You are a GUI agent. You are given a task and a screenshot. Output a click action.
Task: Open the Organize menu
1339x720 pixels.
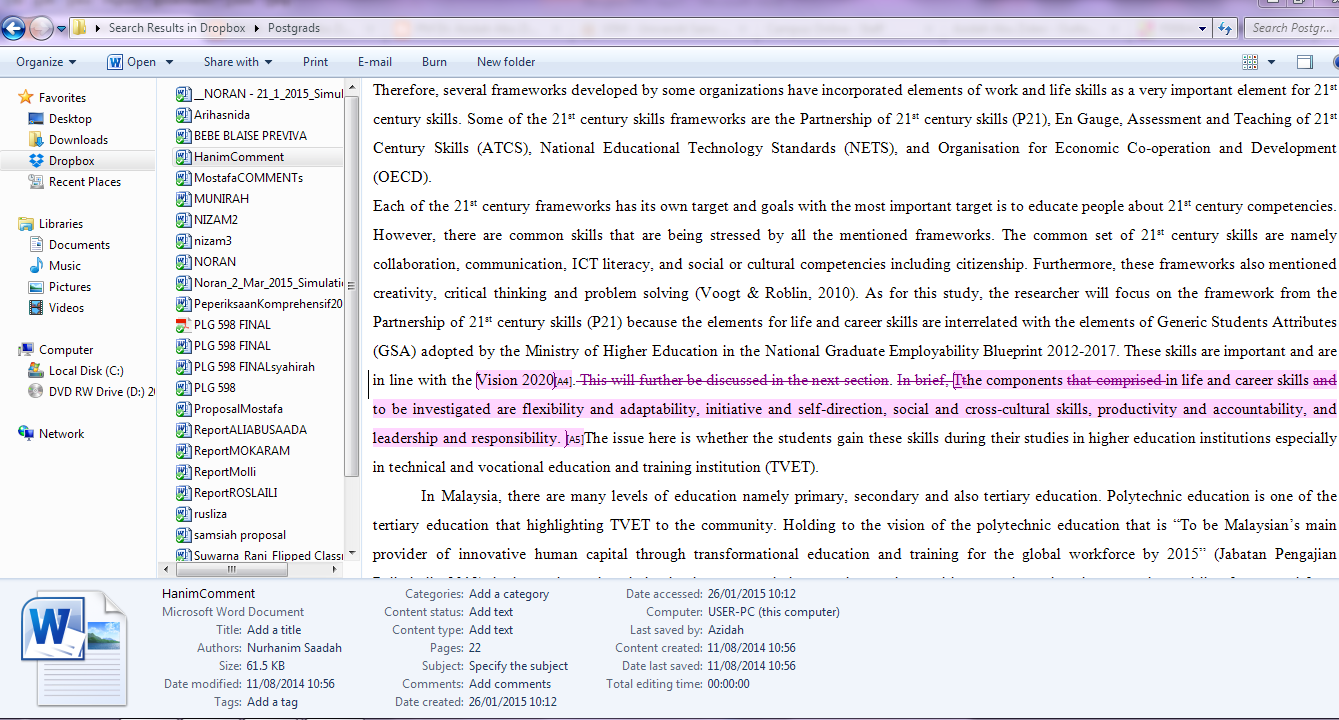(x=46, y=62)
